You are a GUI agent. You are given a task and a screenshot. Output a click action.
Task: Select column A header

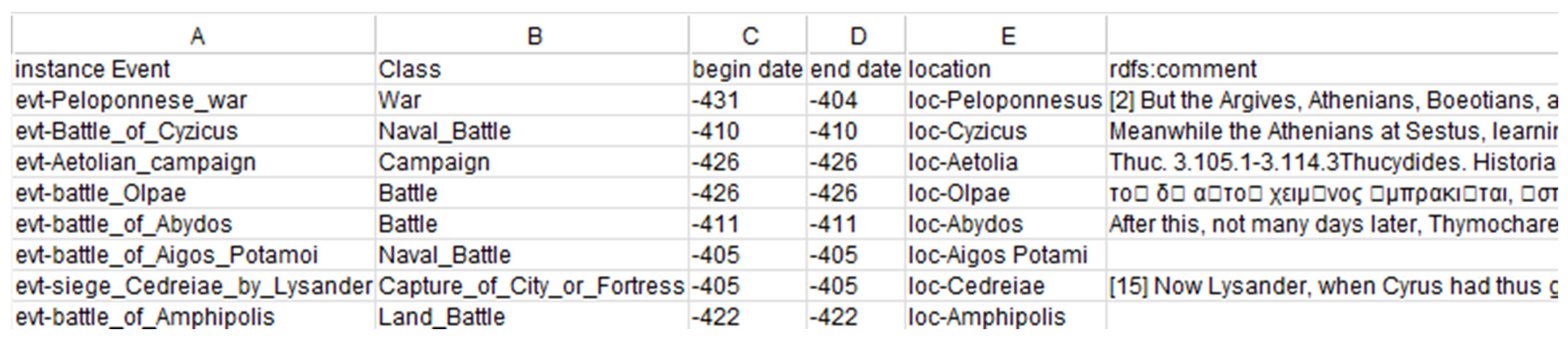[194, 36]
